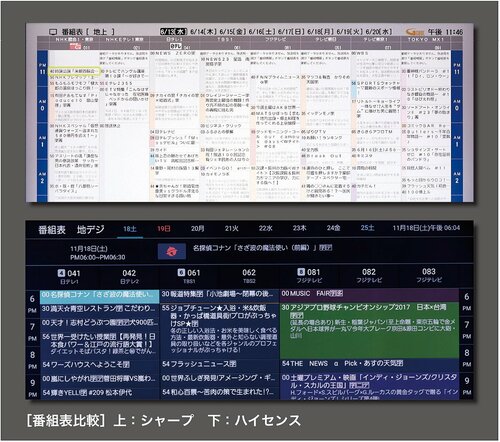The height and width of the screenshot is (442, 500).
Task: Select 30 満天☆青空レストラン program
Action: click(99, 309)
